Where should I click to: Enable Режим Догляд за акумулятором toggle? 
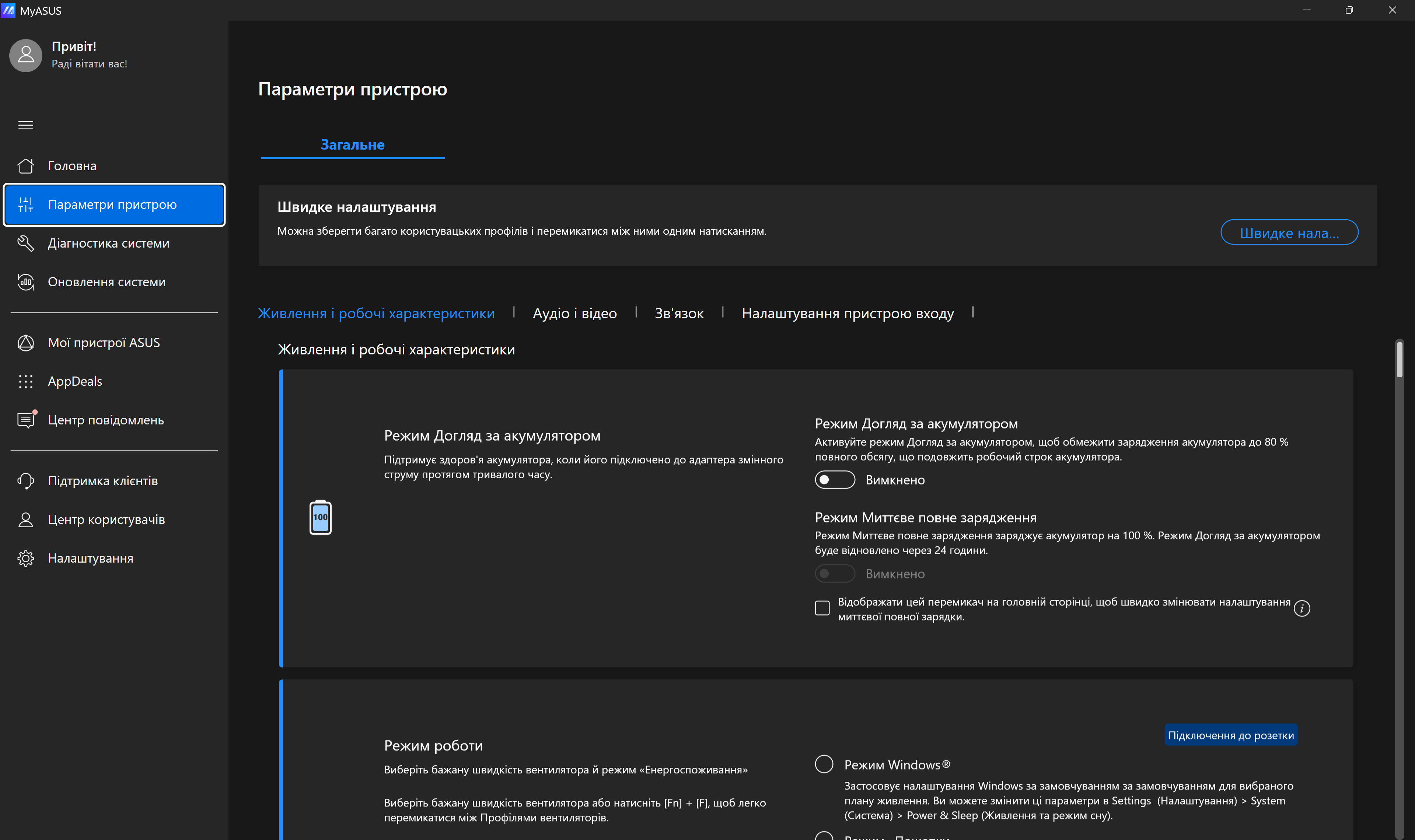click(834, 480)
